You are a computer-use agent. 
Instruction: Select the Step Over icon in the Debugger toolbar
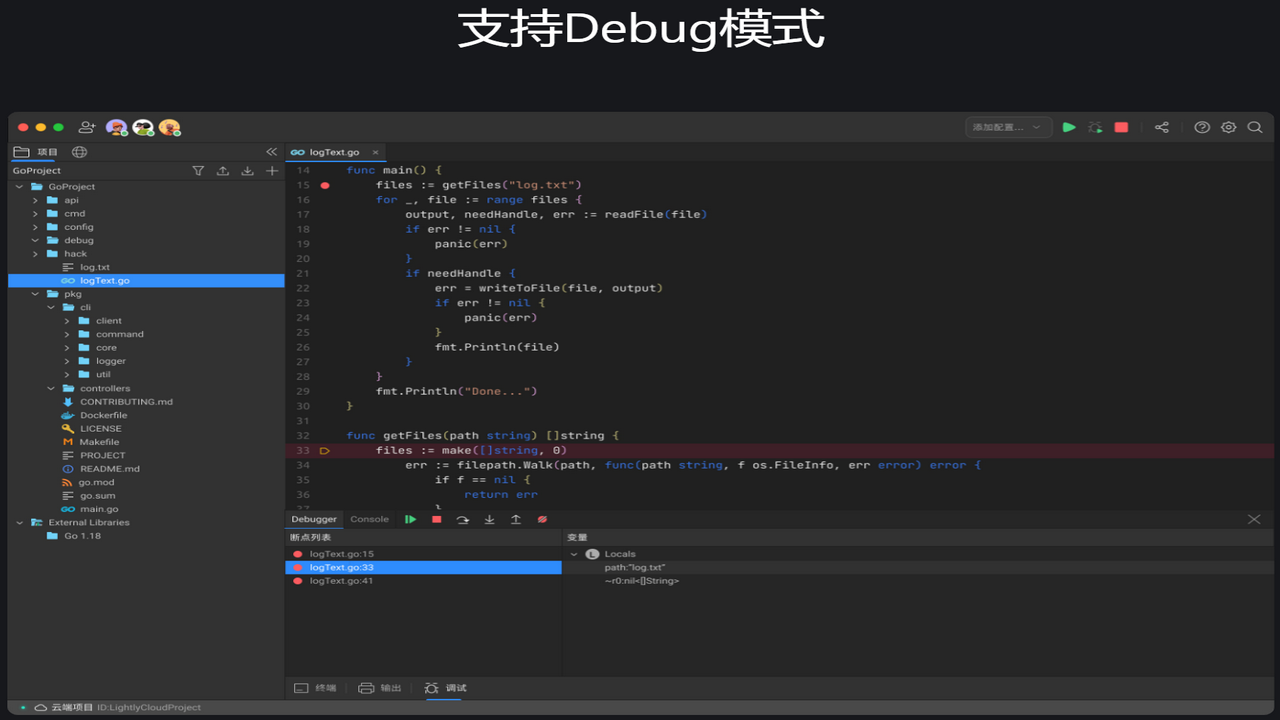462,519
